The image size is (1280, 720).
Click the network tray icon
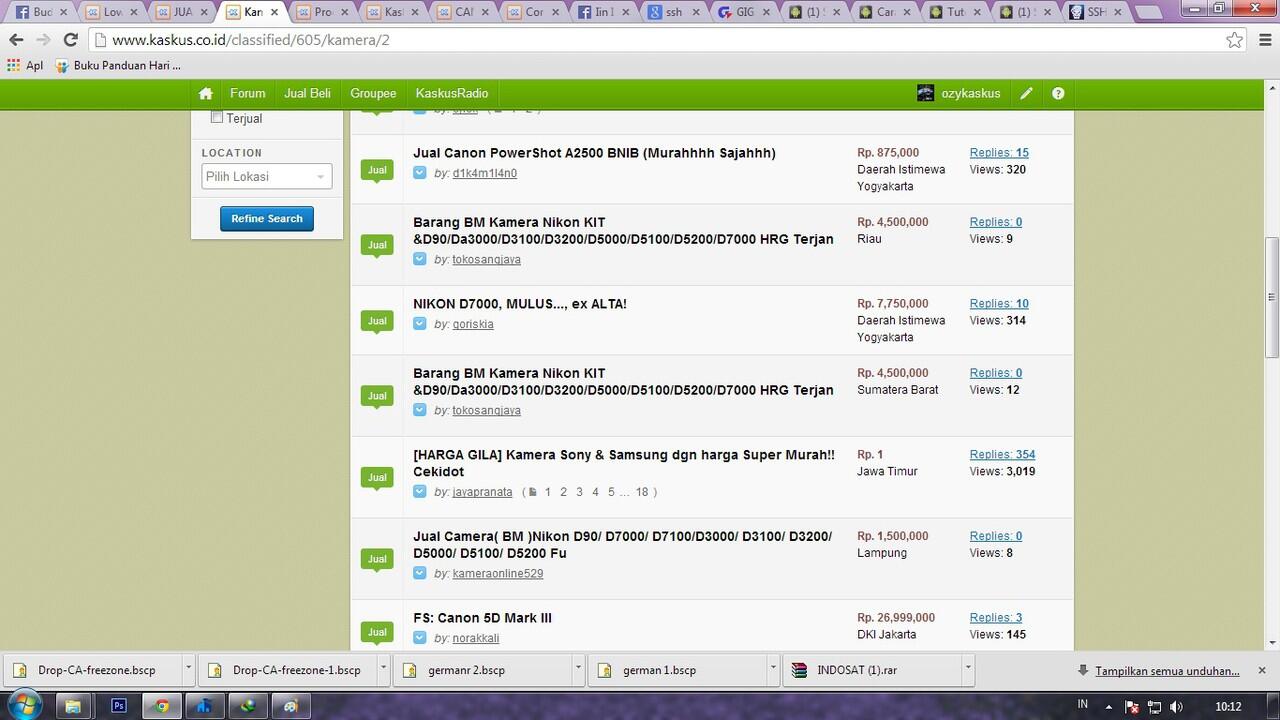[x=1155, y=706]
